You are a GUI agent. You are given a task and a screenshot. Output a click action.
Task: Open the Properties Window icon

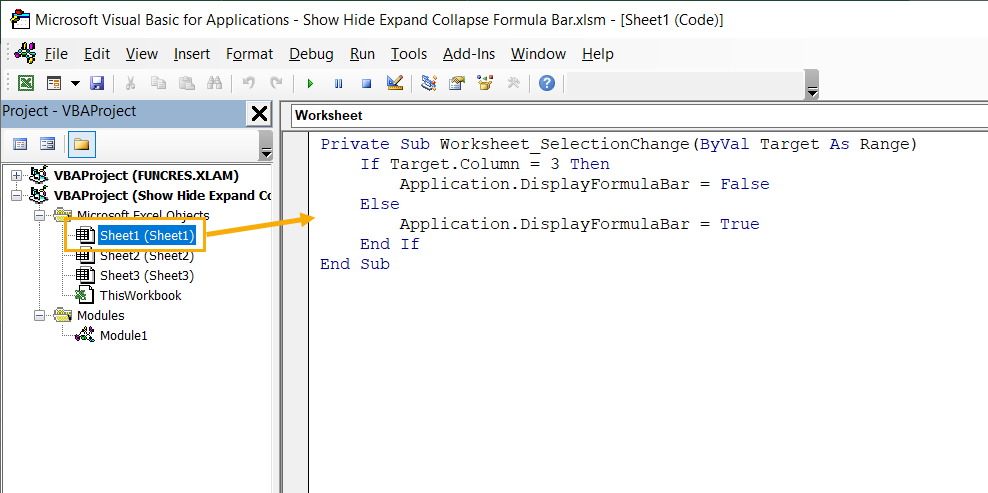(x=457, y=84)
